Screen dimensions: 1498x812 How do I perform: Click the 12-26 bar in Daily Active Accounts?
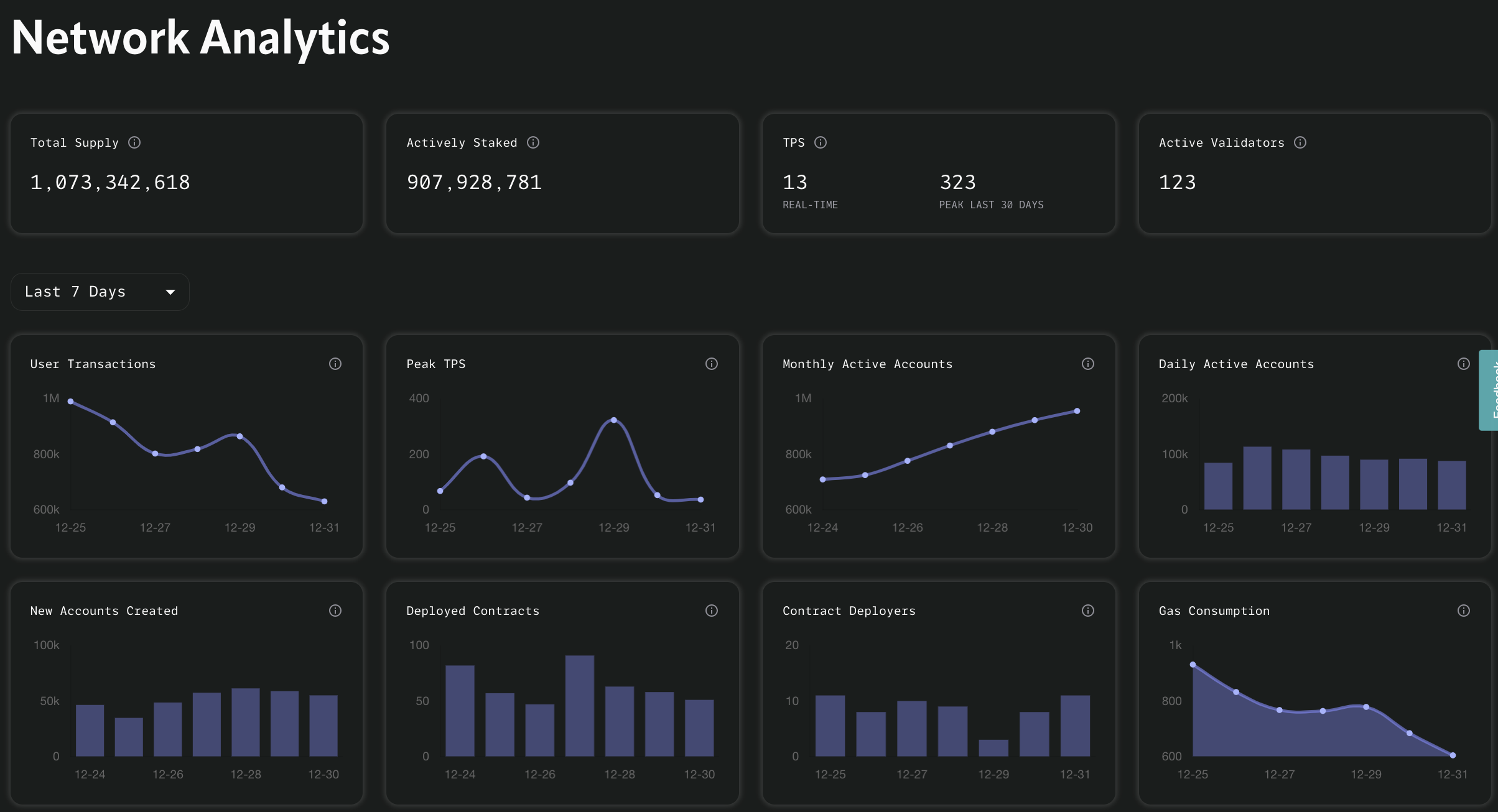pyautogui.click(x=1257, y=478)
